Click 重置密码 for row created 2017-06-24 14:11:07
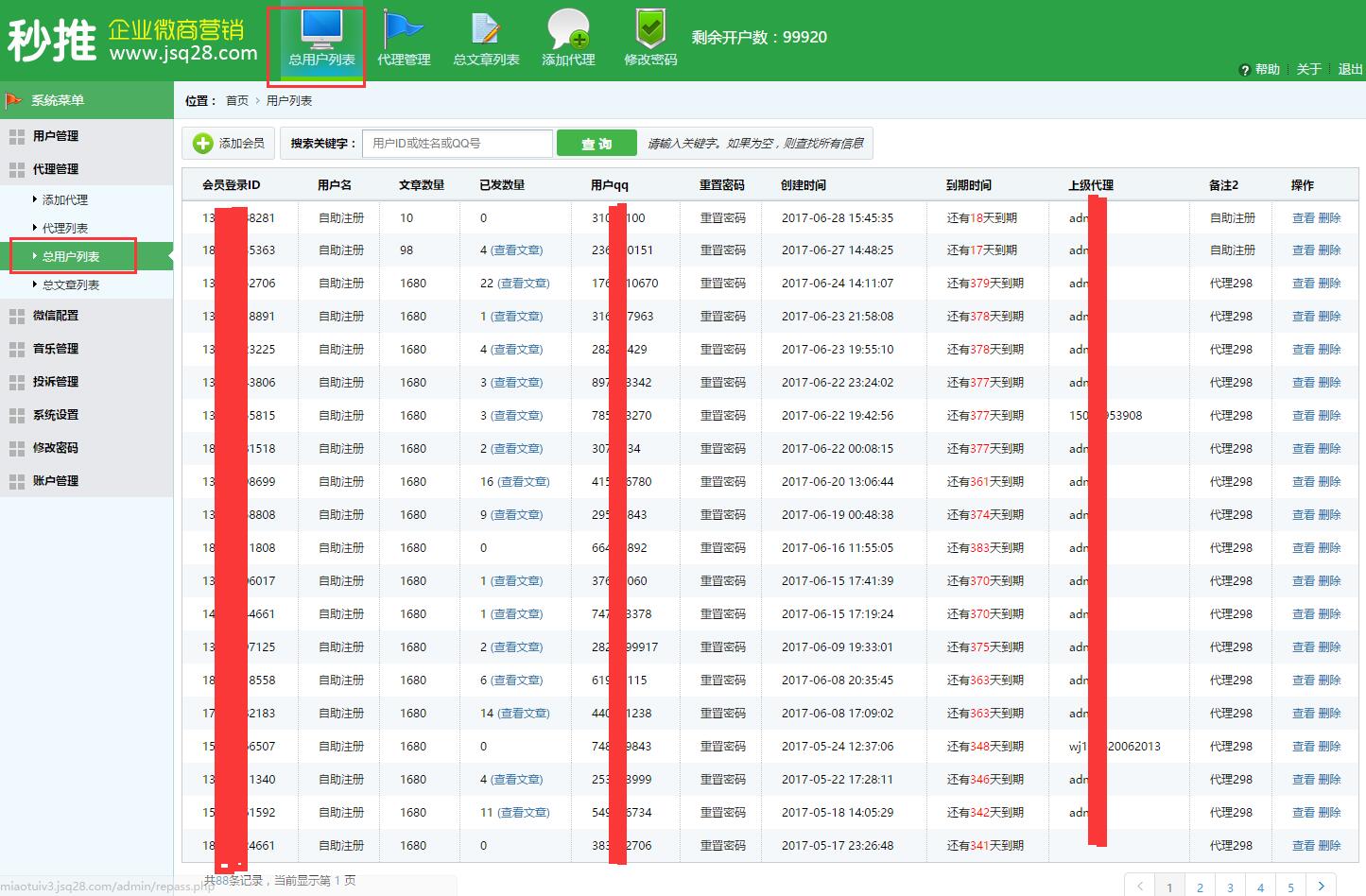The image size is (1366, 896). point(722,284)
